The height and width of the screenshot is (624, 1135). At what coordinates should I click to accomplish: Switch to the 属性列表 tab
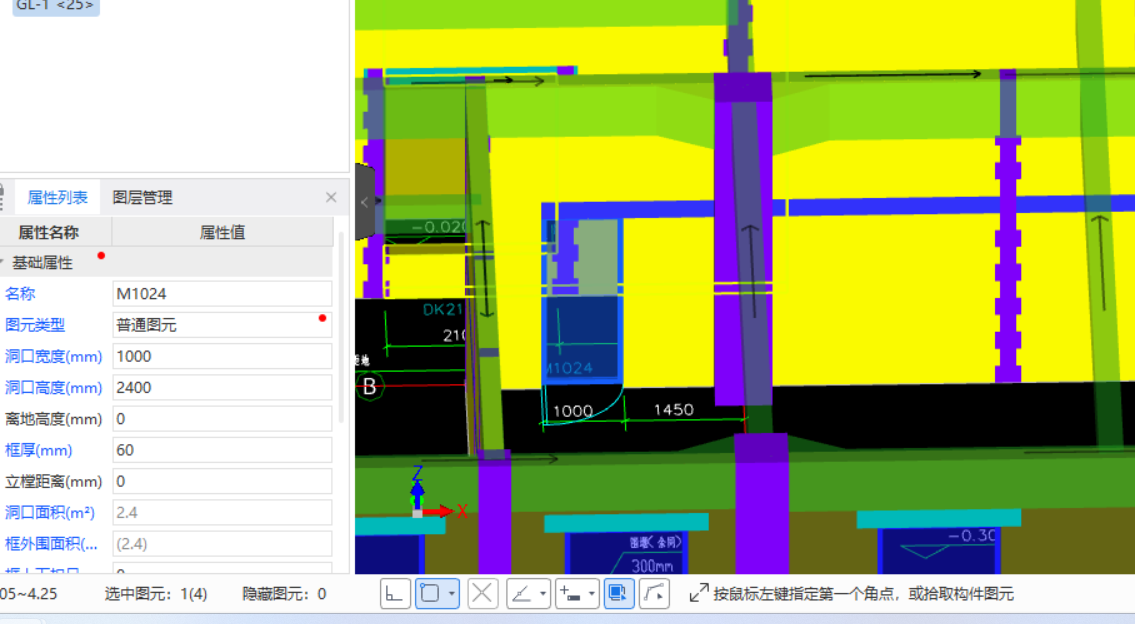57,197
